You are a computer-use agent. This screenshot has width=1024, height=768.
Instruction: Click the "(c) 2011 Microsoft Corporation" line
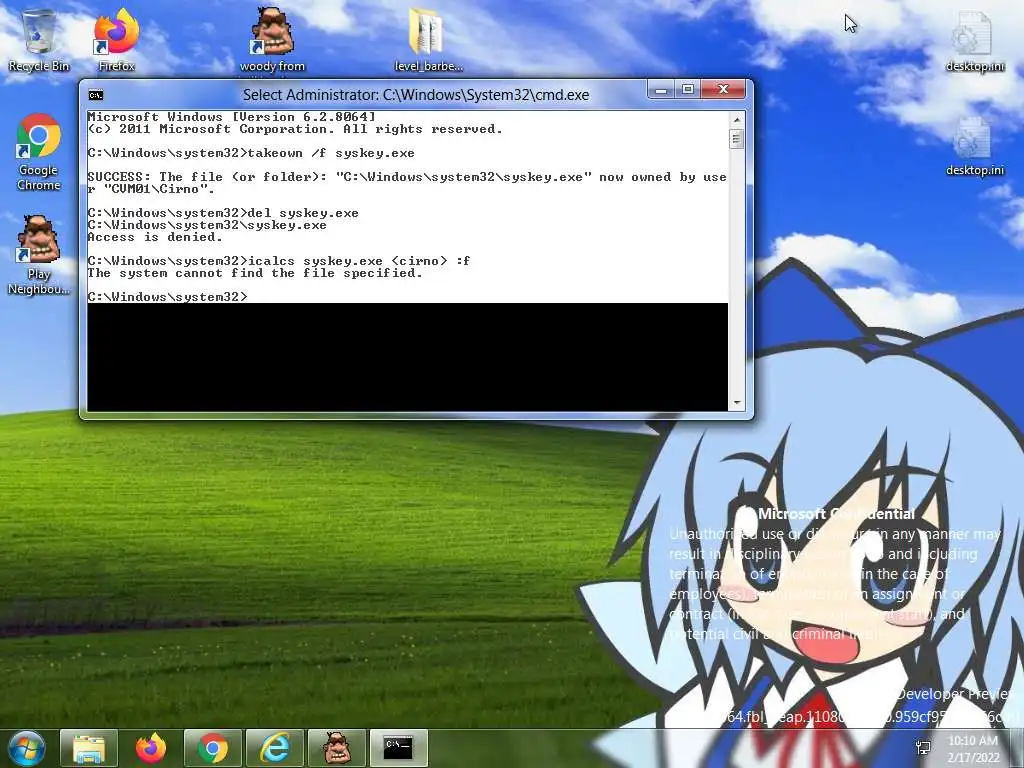tap(295, 129)
